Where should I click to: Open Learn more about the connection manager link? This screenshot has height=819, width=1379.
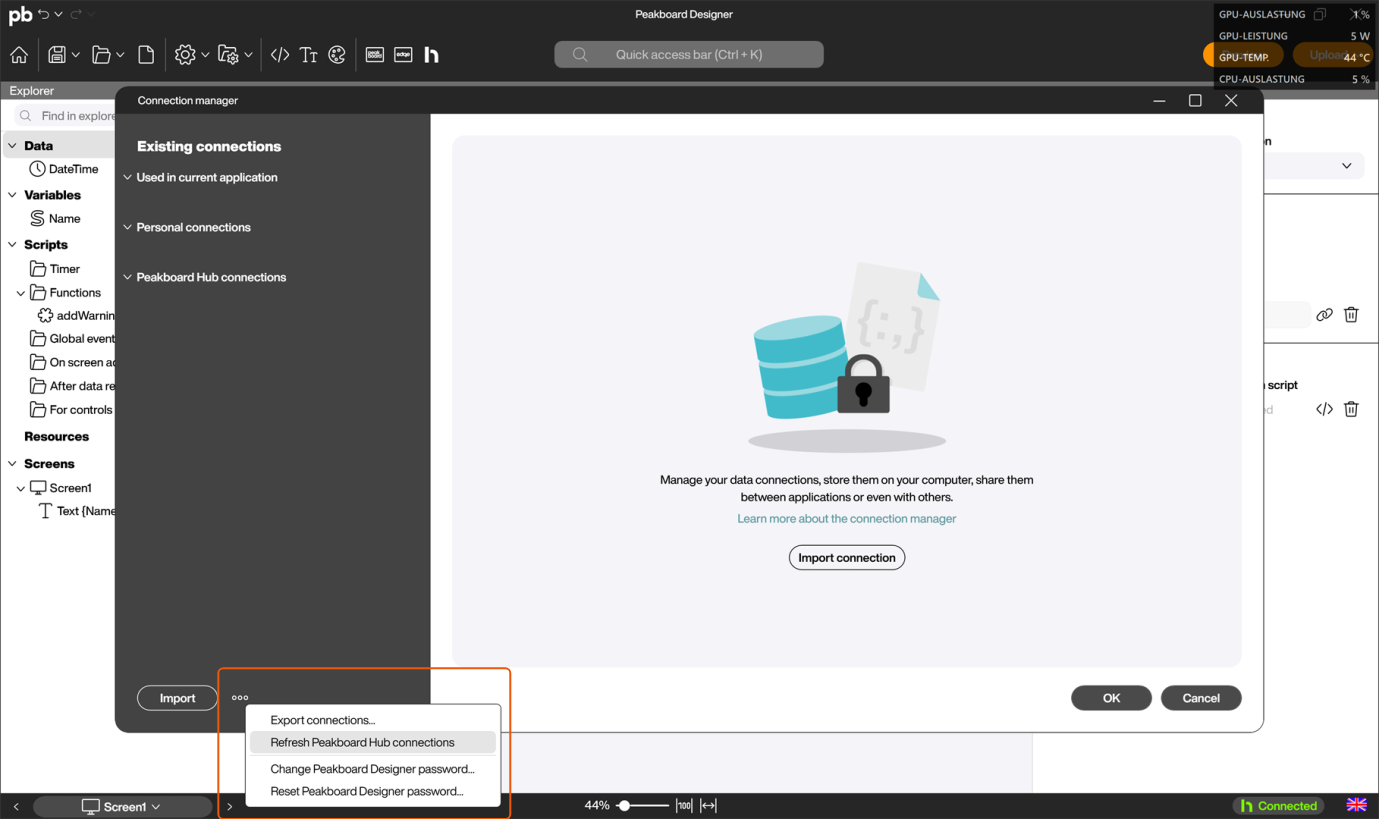point(846,518)
